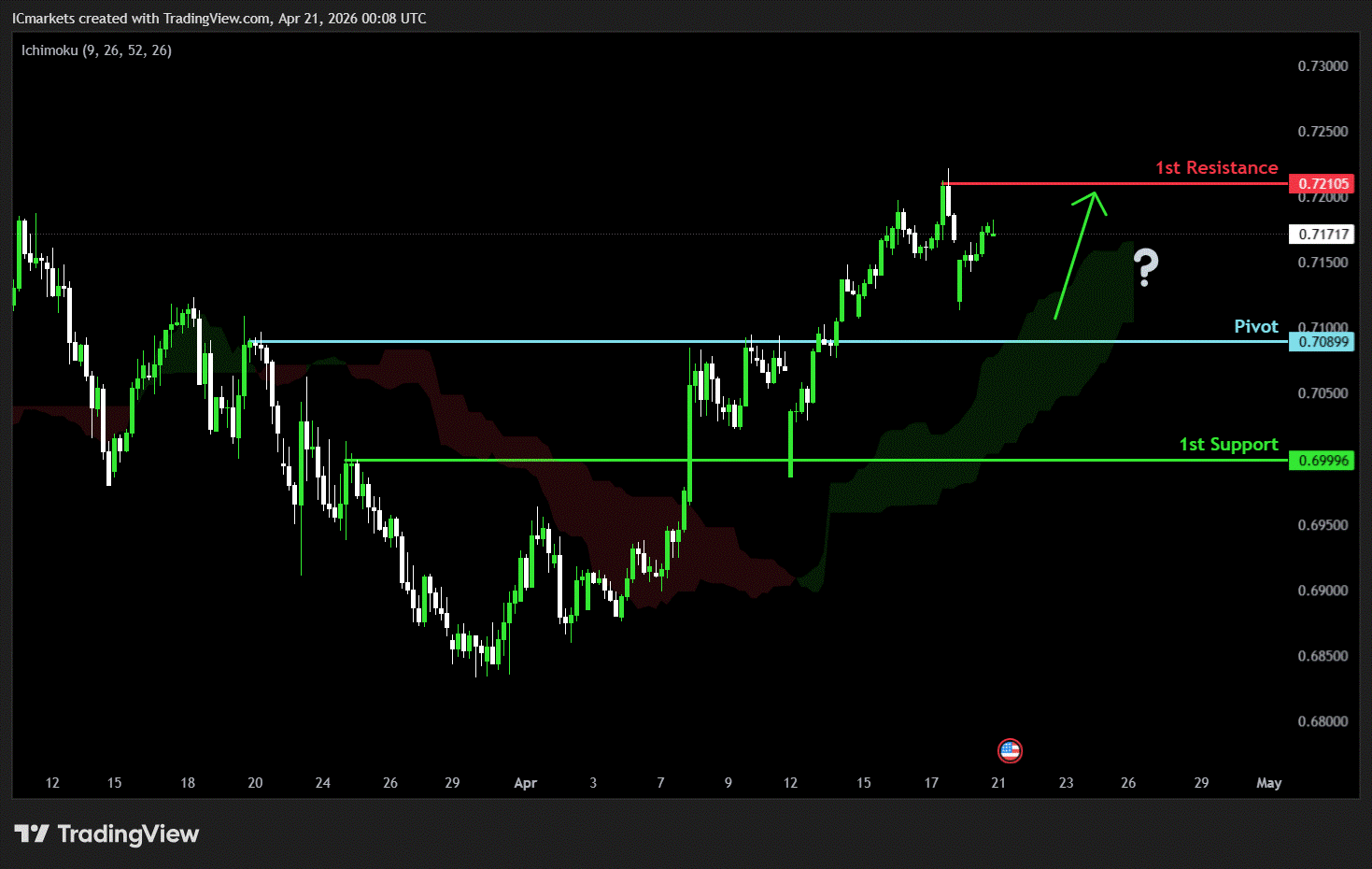The height and width of the screenshot is (869, 1372).
Task: Select the 1st Support text label
Action: pos(1228,445)
